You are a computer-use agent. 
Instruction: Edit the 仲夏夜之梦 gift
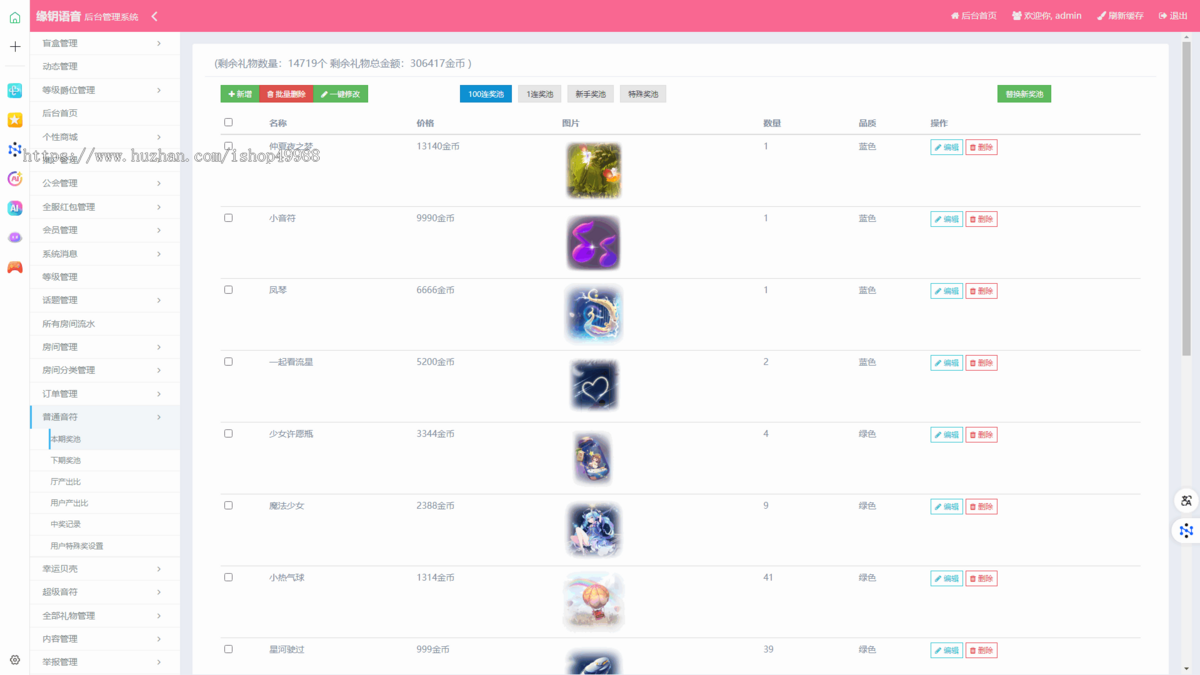946,147
